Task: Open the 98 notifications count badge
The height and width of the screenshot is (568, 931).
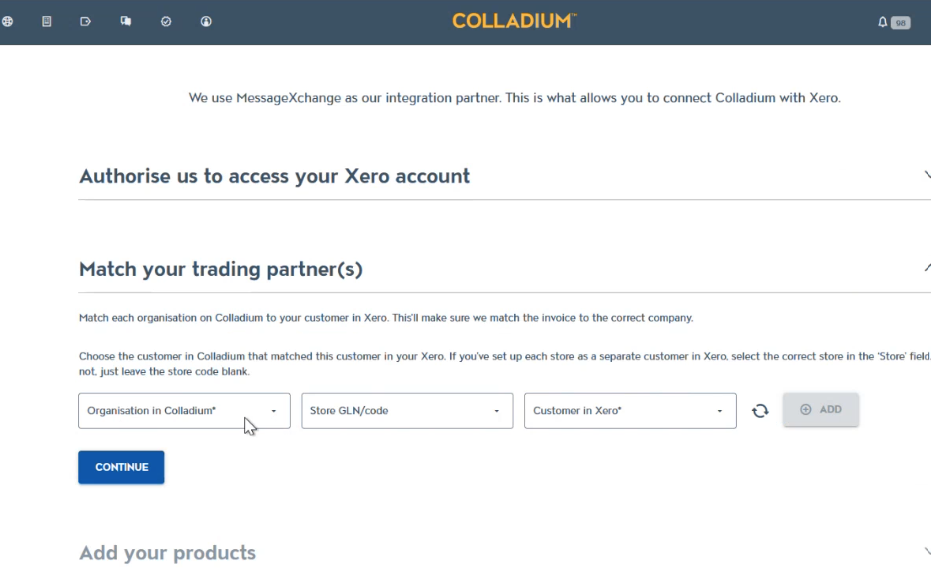Action: pyautogui.click(x=901, y=22)
